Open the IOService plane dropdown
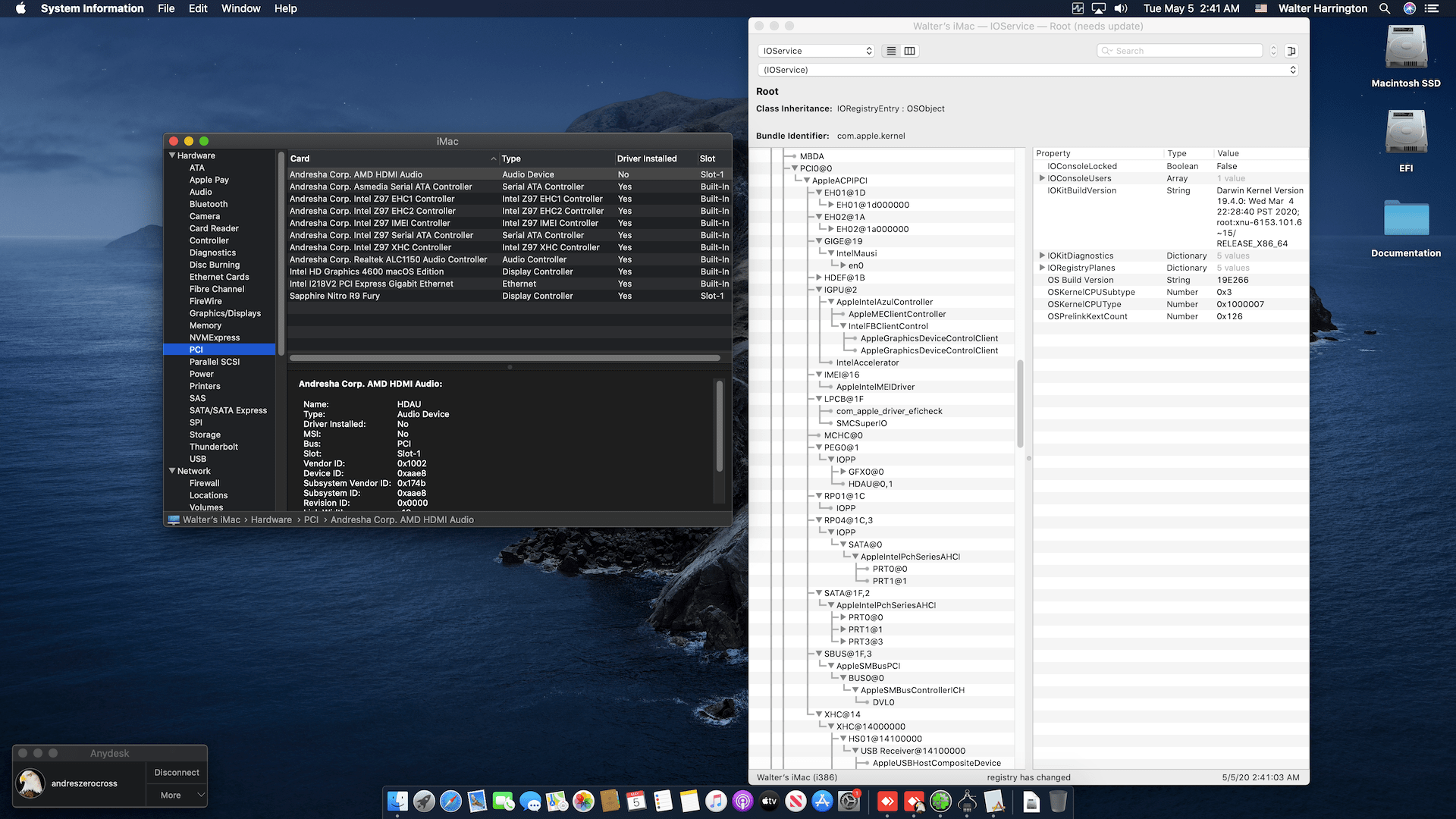This screenshot has width=1456, height=819. [x=816, y=51]
